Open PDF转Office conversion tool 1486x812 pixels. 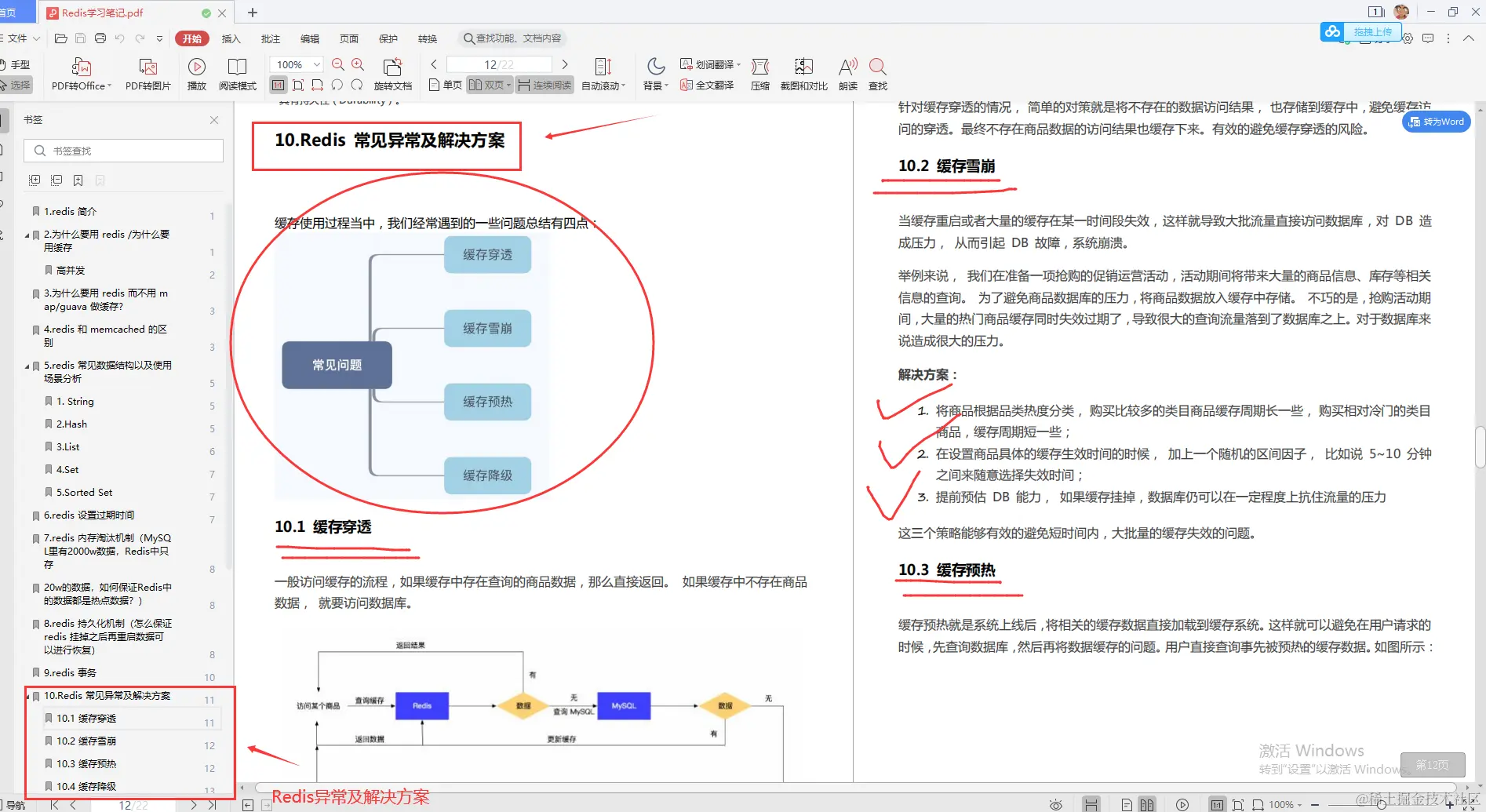[x=81, y=75]
